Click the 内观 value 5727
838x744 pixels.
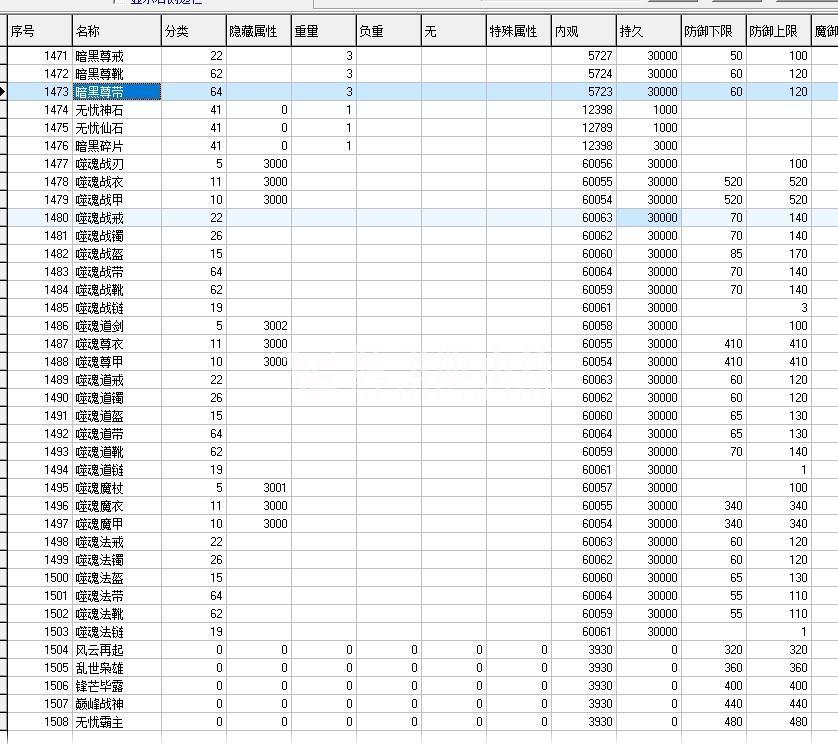click(584, 56)
